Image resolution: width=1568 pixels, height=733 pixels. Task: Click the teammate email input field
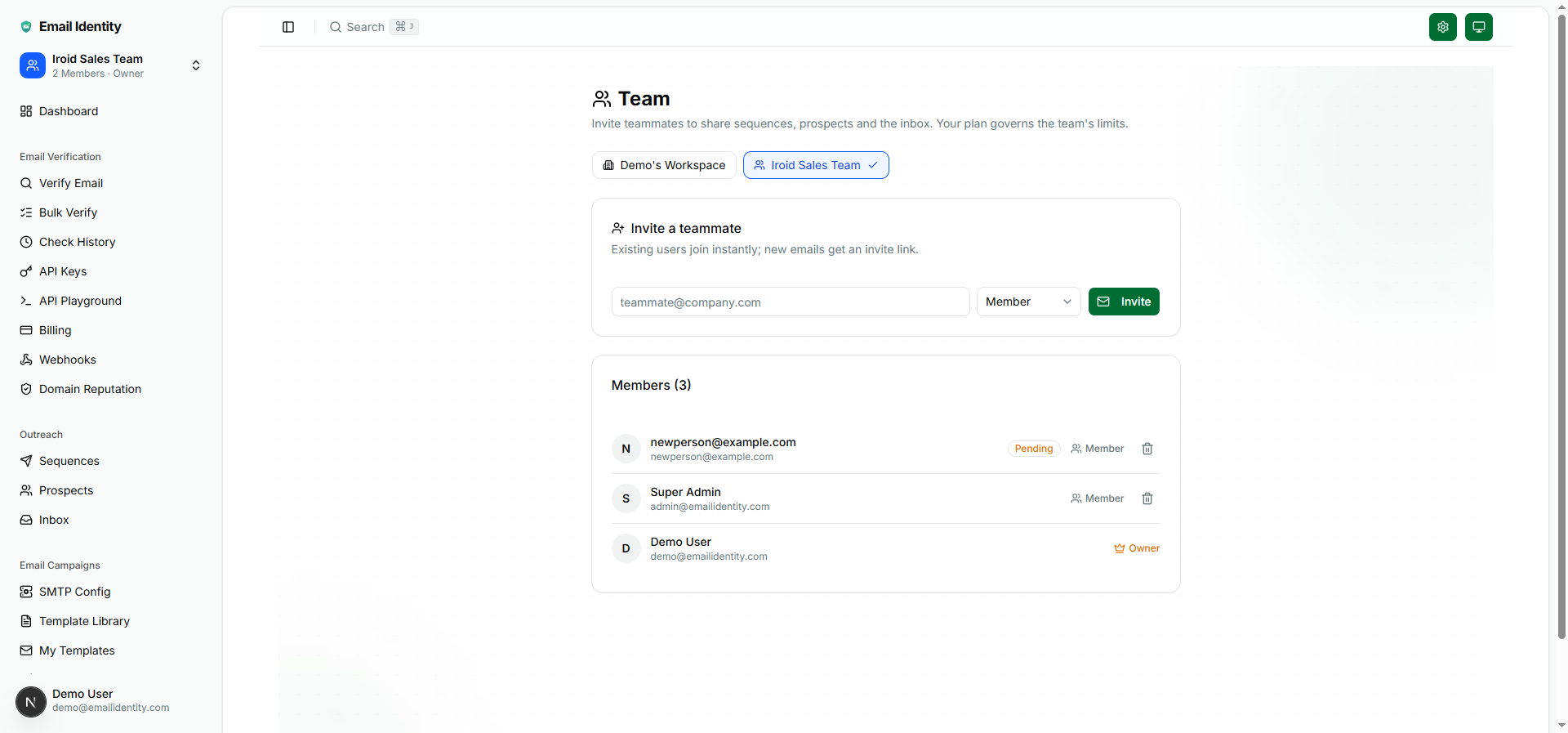791,302
